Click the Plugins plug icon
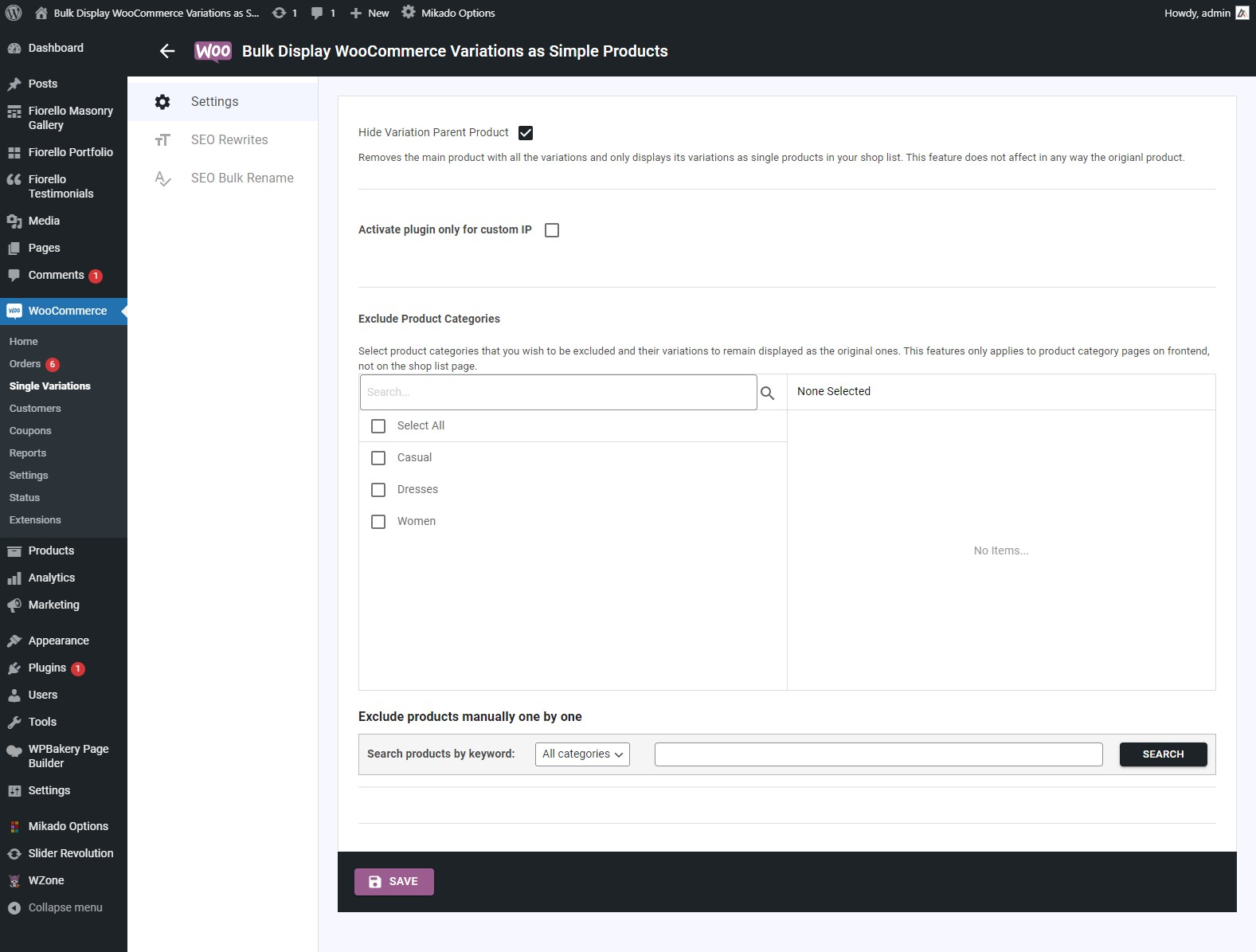Screen dimensions: 1256x952 tap(14, 668)
